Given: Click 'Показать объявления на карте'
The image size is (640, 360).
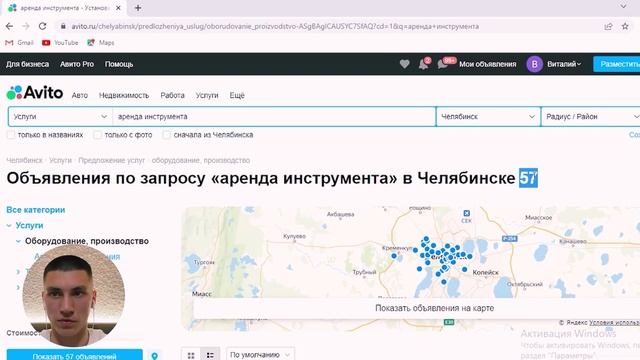Looking at the screenshot, I should tap(434, 308).
